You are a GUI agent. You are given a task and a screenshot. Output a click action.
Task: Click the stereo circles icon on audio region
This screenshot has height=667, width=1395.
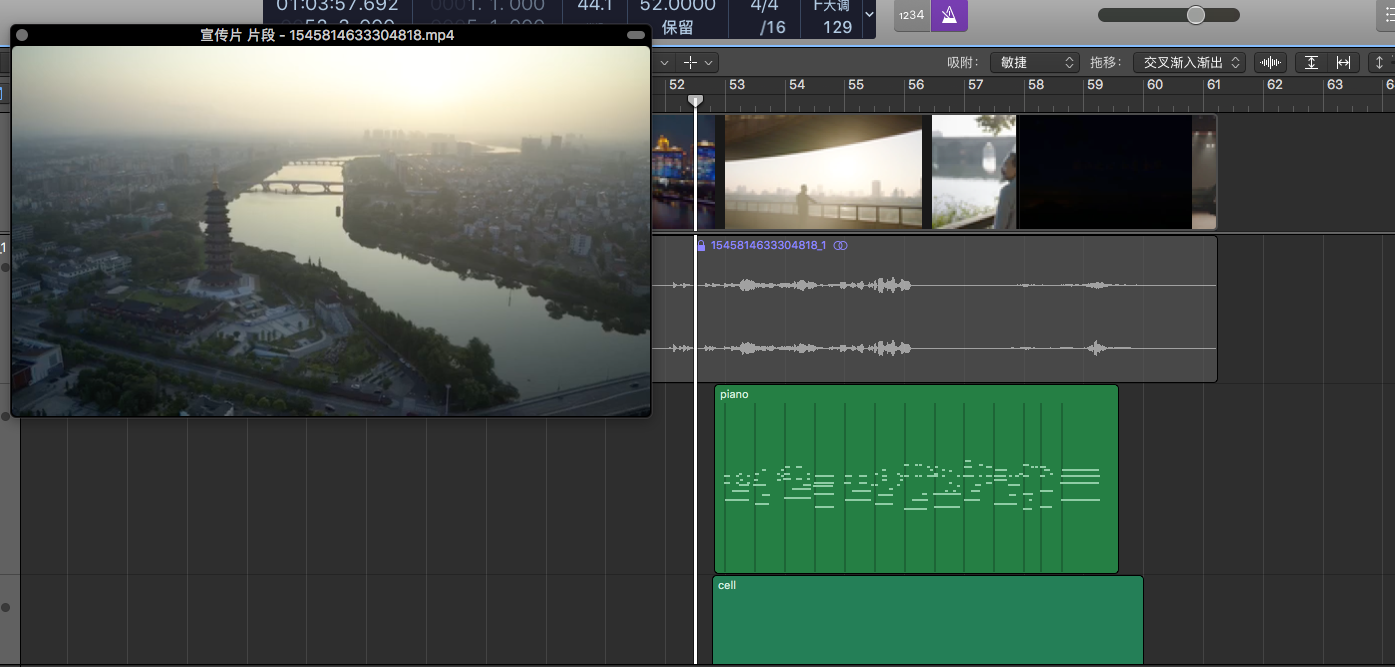point(840,246)
